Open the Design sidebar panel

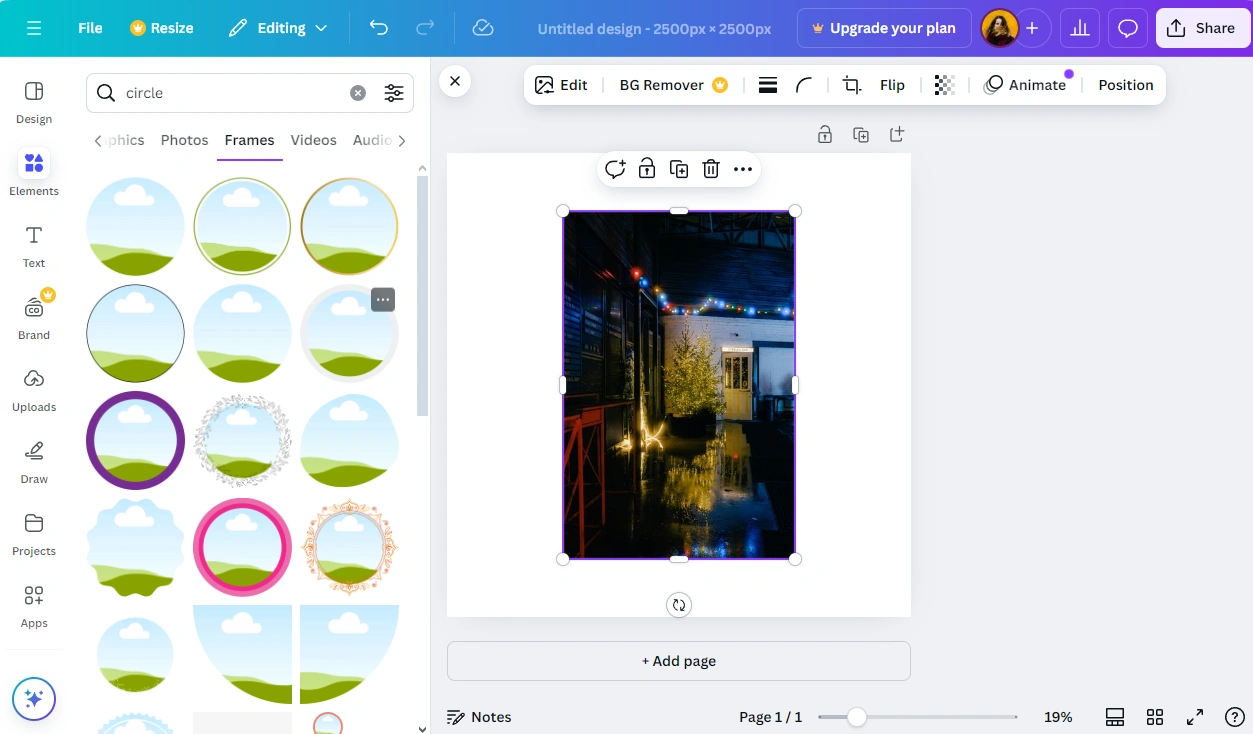[34, 102]
